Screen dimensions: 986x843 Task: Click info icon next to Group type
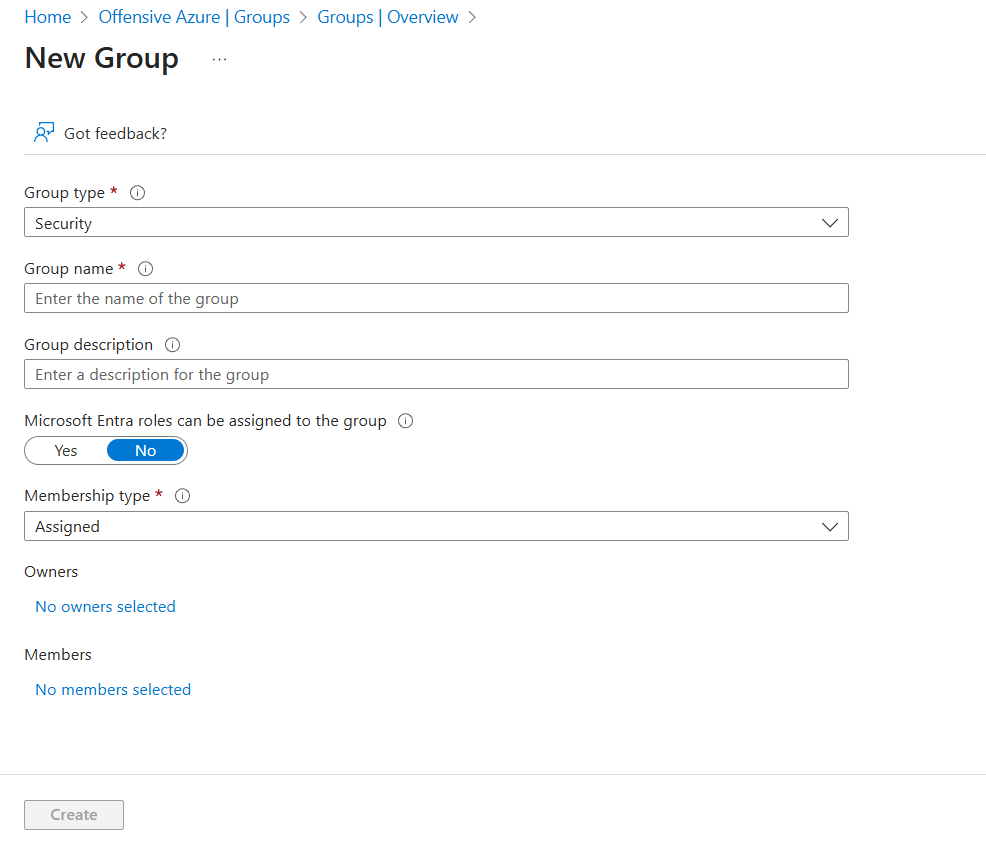tap(138, 193)
